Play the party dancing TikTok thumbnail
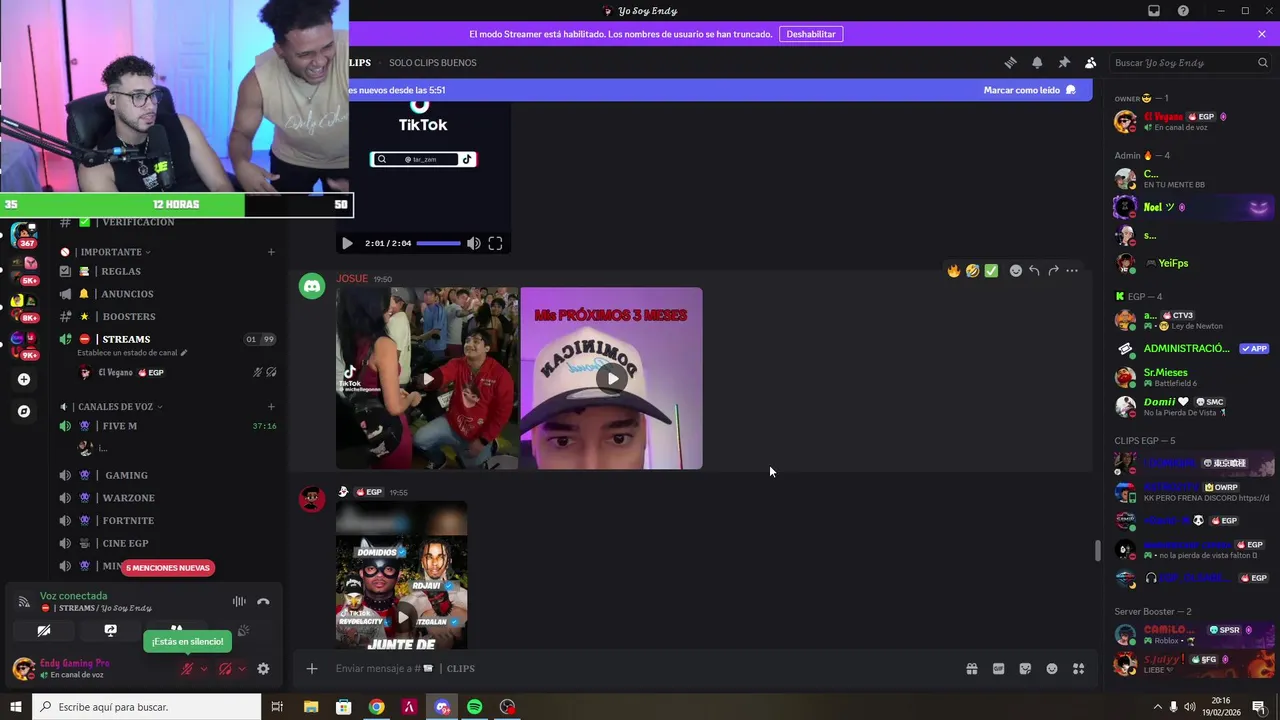Image resolution: width=1280 pixels, height=720 pixels. click(427, 378)
